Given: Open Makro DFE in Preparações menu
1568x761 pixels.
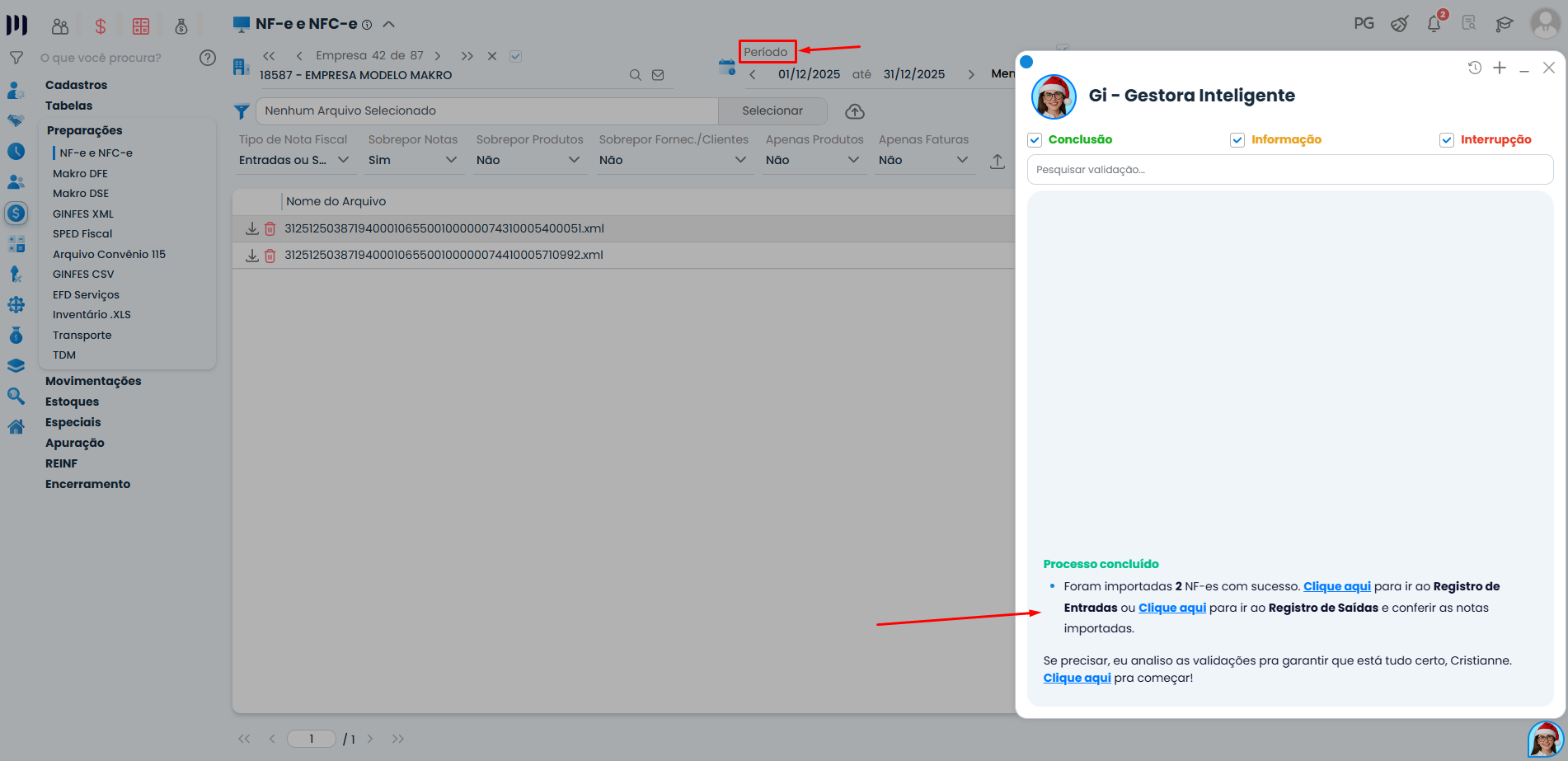Looking at the screenshot, I should tap(80, 174).
